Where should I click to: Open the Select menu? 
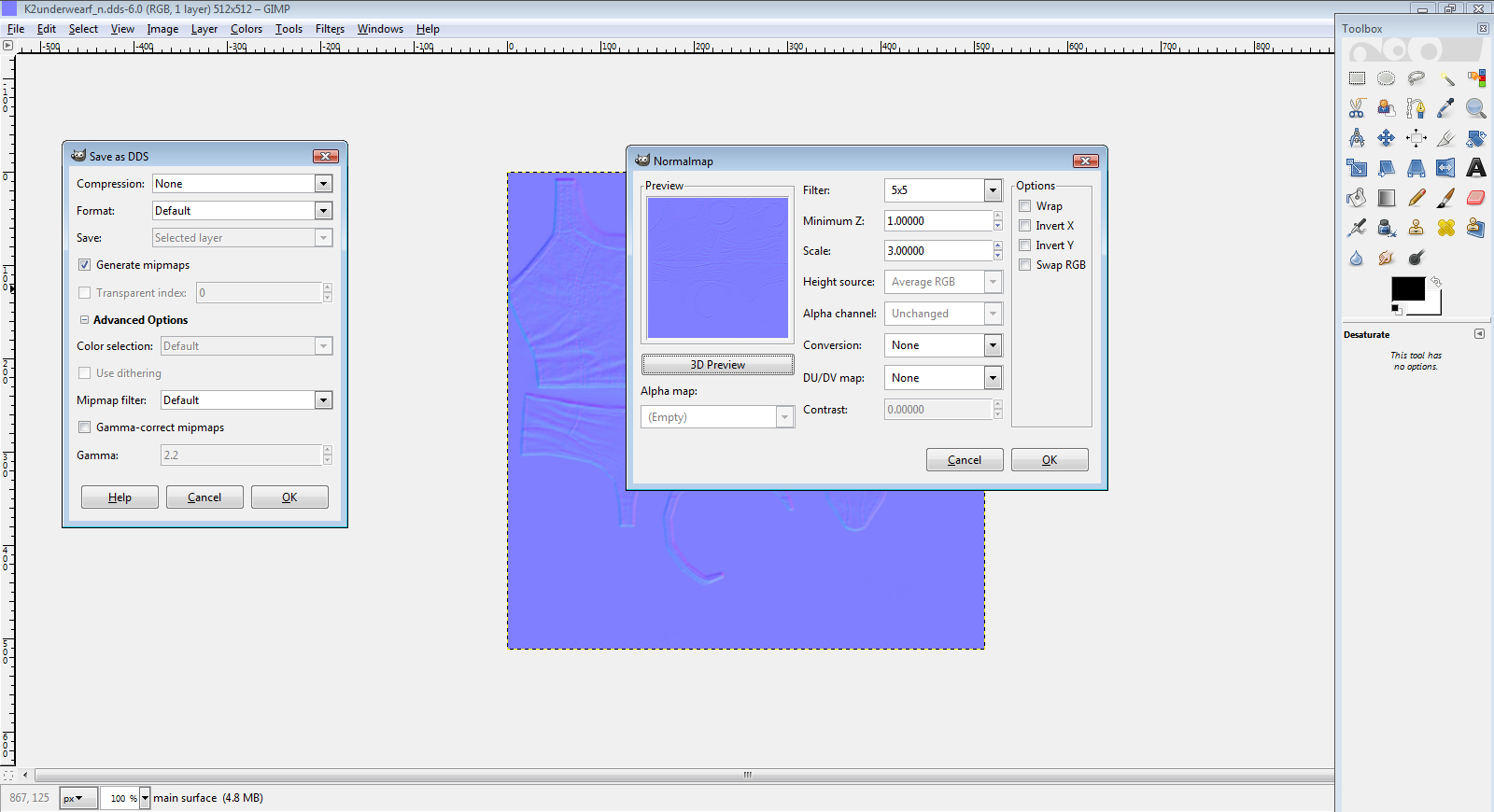coord(83,29)
